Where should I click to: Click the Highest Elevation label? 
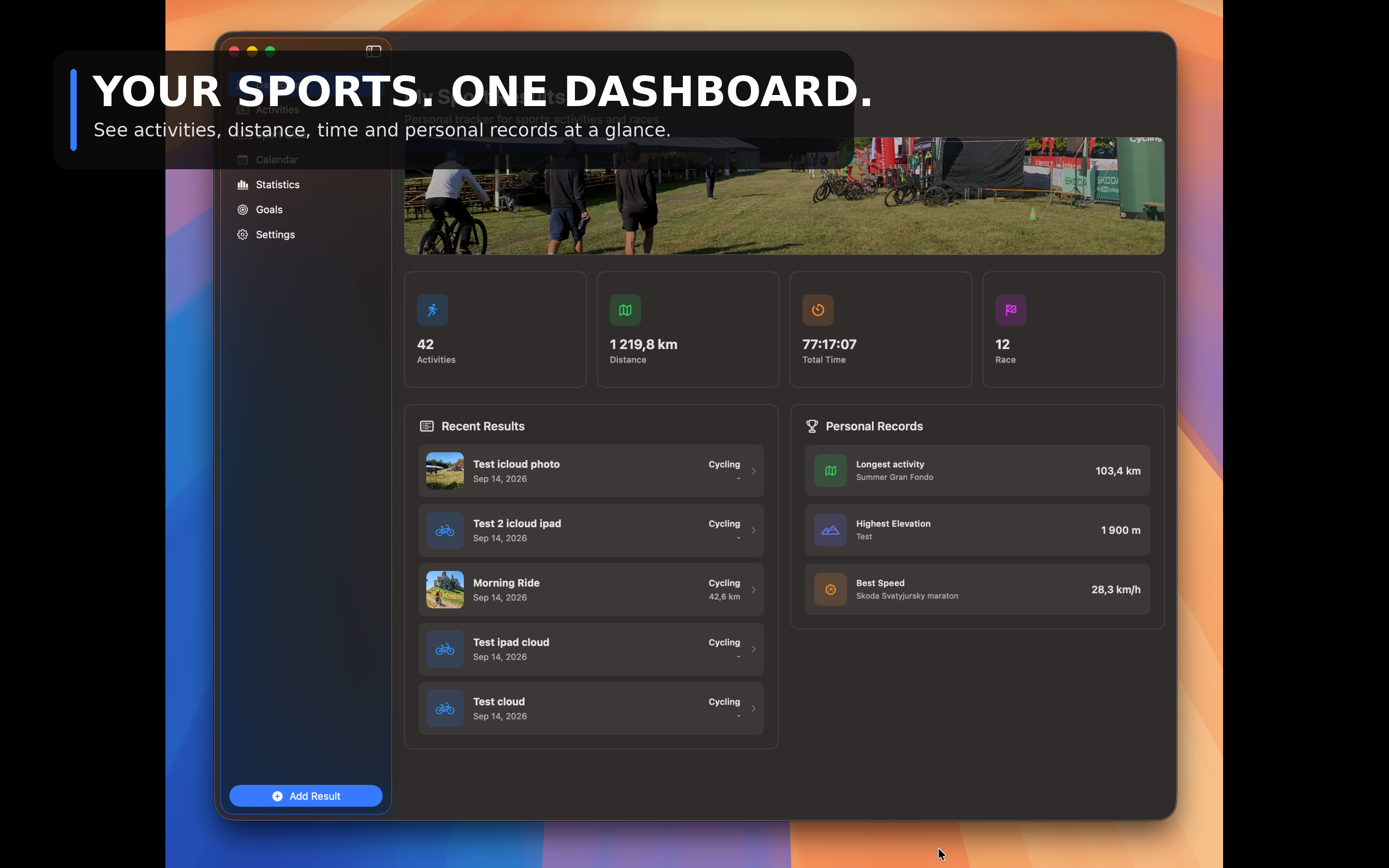pos(893,524)
